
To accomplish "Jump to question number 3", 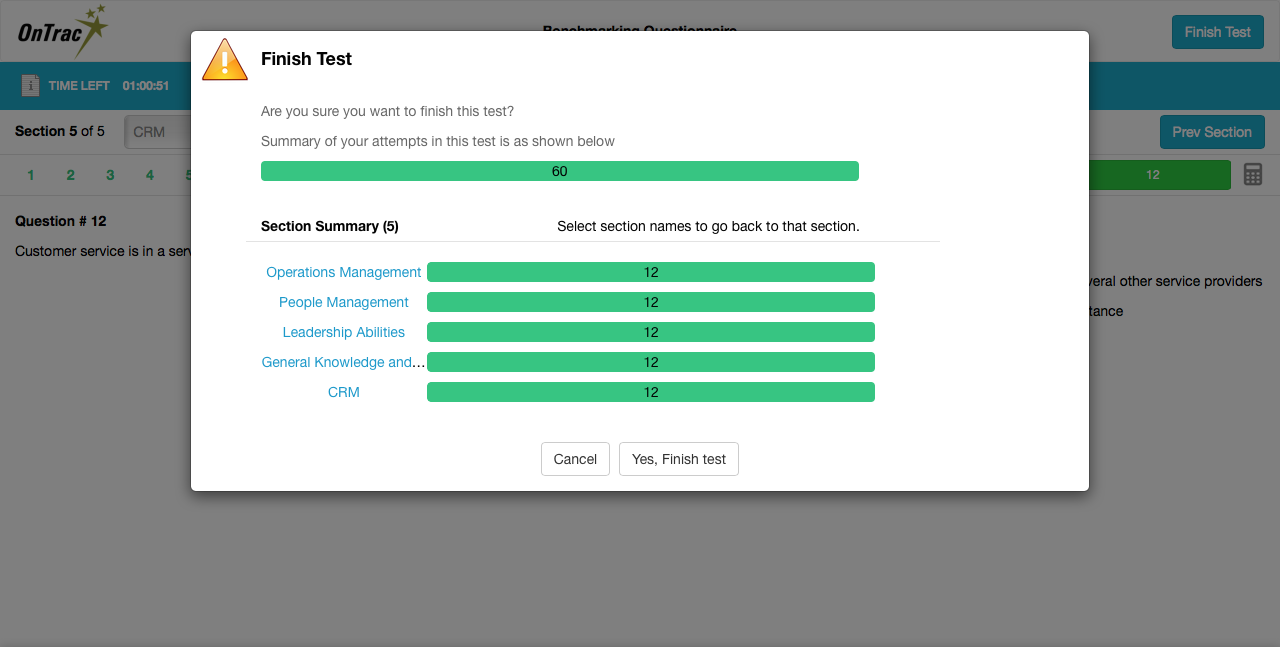I will click(x=110, y=175).
